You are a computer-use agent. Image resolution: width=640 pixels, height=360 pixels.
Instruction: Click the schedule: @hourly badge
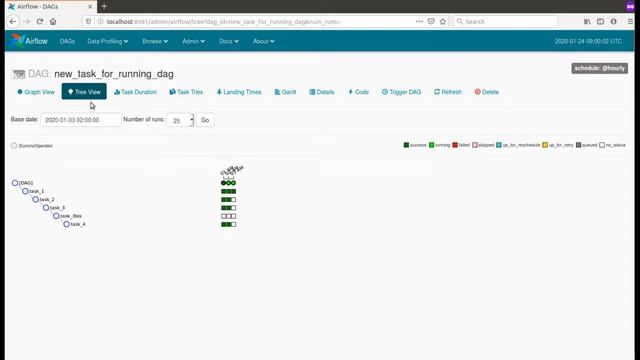(x=599, y=68)
